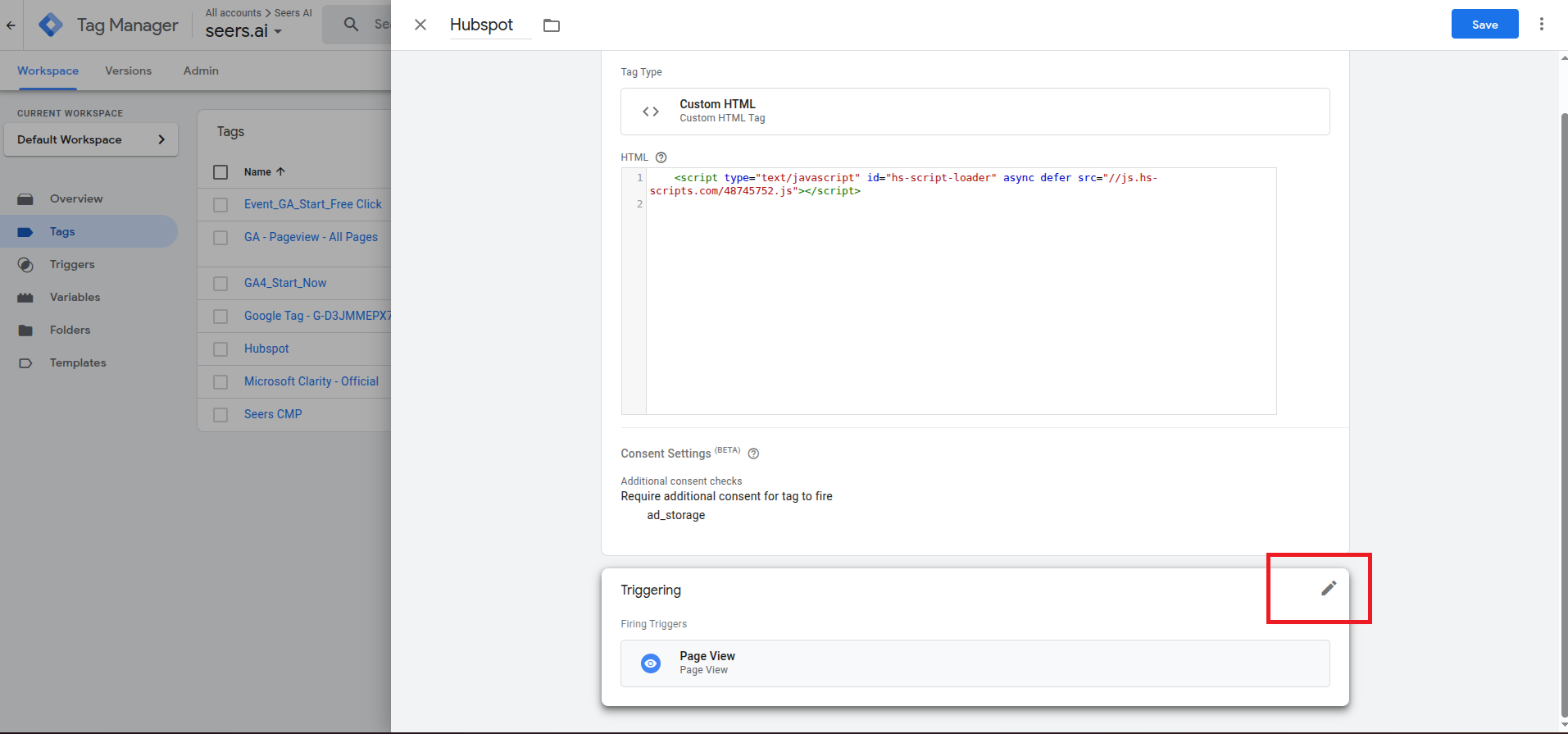Open Triggers in the left sidebar

point(72,264)
